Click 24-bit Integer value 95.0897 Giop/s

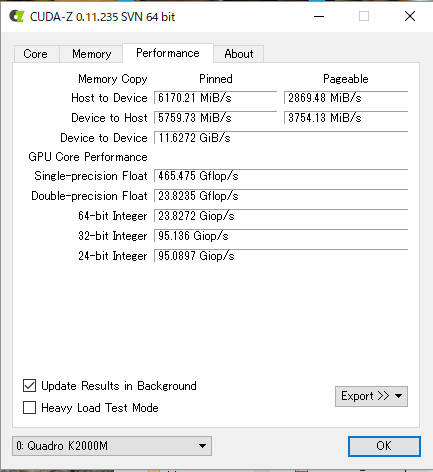281,256
